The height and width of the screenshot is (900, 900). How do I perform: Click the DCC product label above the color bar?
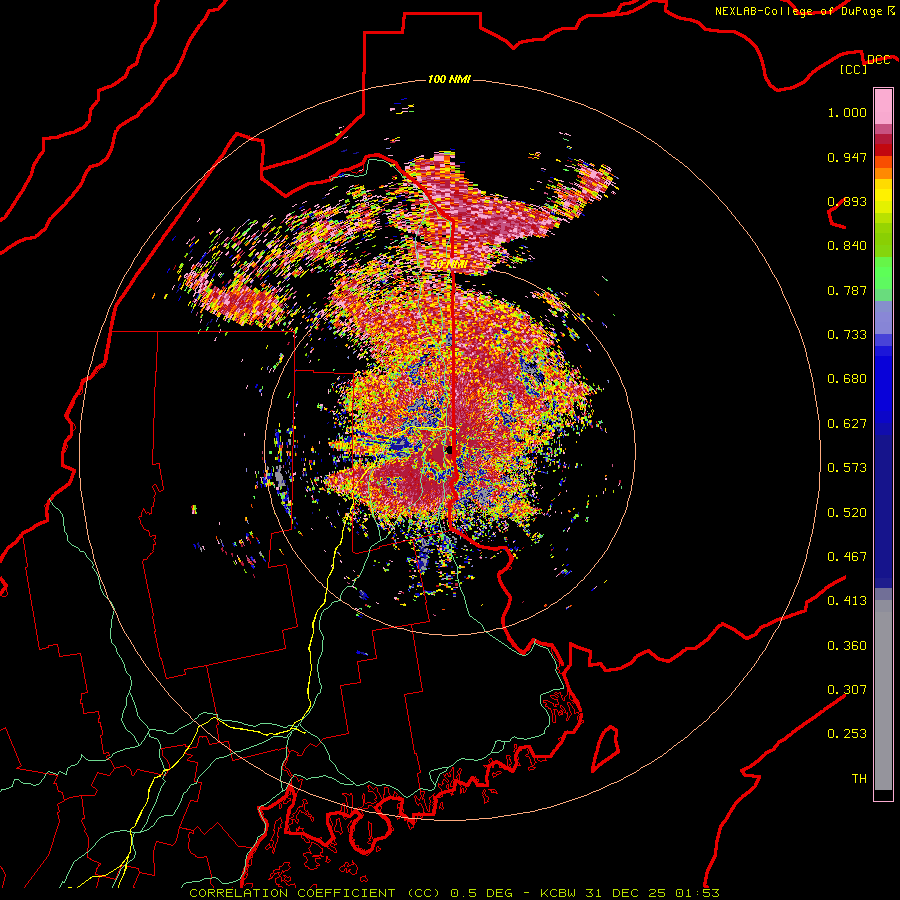[x=878, y=59]
